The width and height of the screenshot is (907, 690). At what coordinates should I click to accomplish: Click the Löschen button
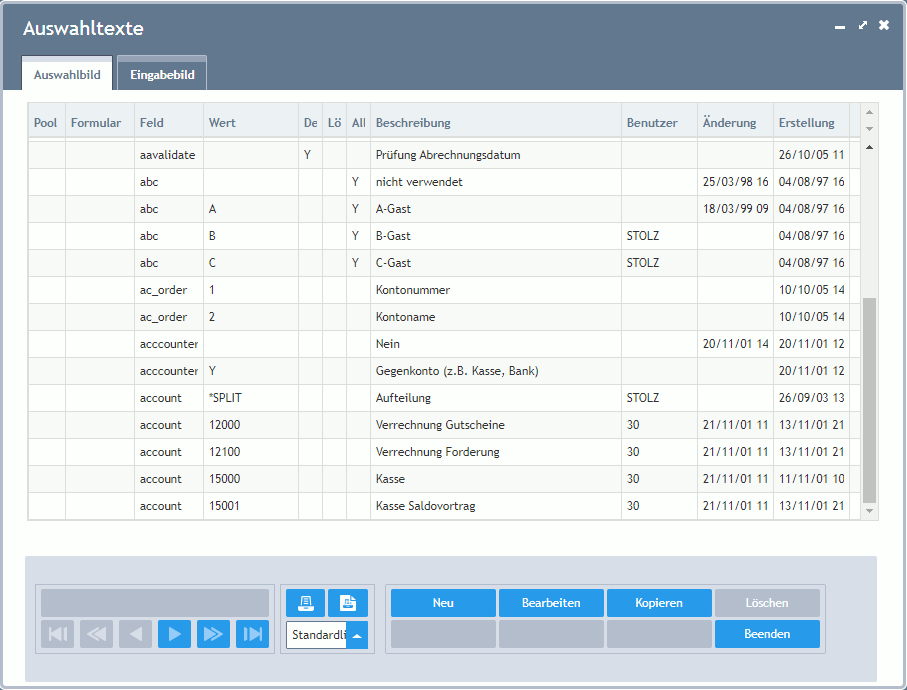coord(767,603)
